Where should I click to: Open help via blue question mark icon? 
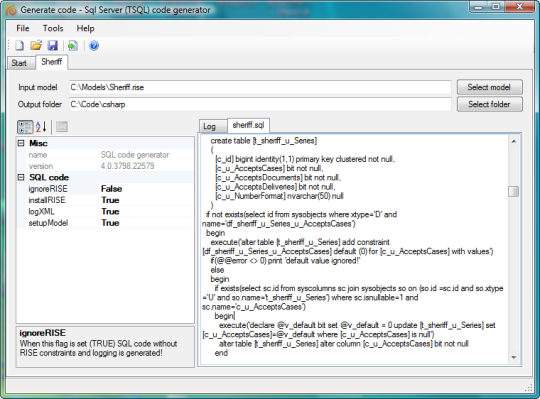click(94, 45)
